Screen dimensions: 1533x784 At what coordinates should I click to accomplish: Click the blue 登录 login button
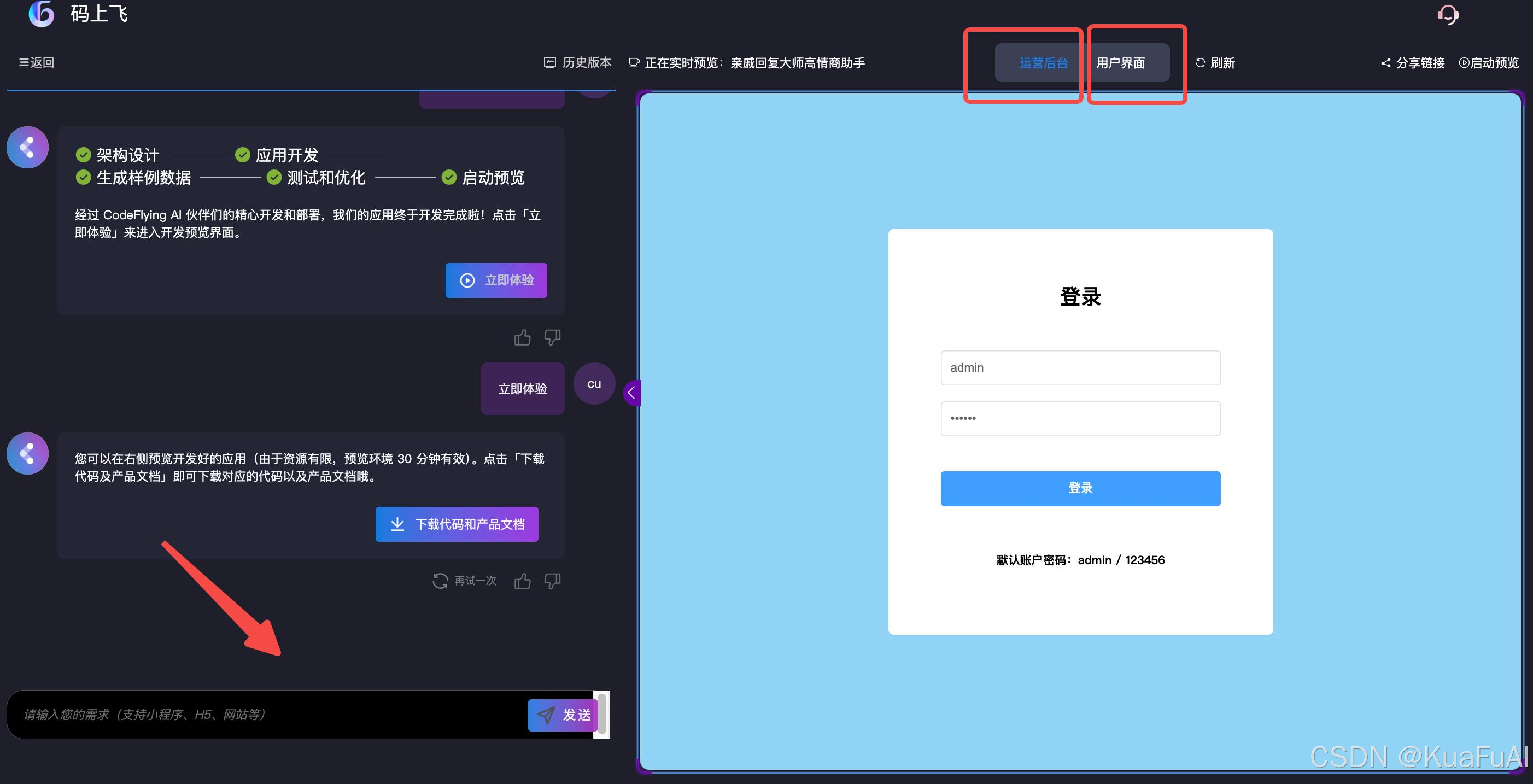tap(1080, 488)
